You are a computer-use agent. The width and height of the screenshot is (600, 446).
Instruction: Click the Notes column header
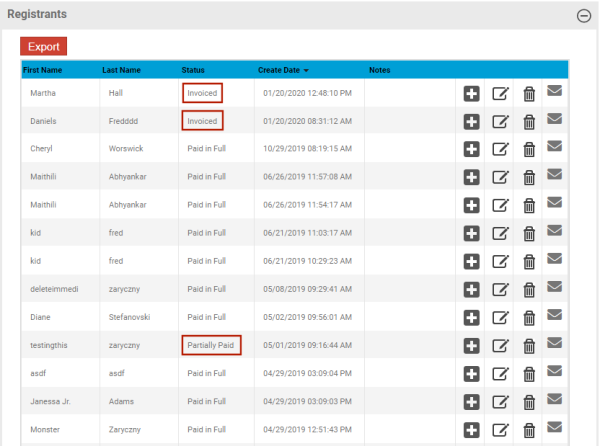click(379, 70)
